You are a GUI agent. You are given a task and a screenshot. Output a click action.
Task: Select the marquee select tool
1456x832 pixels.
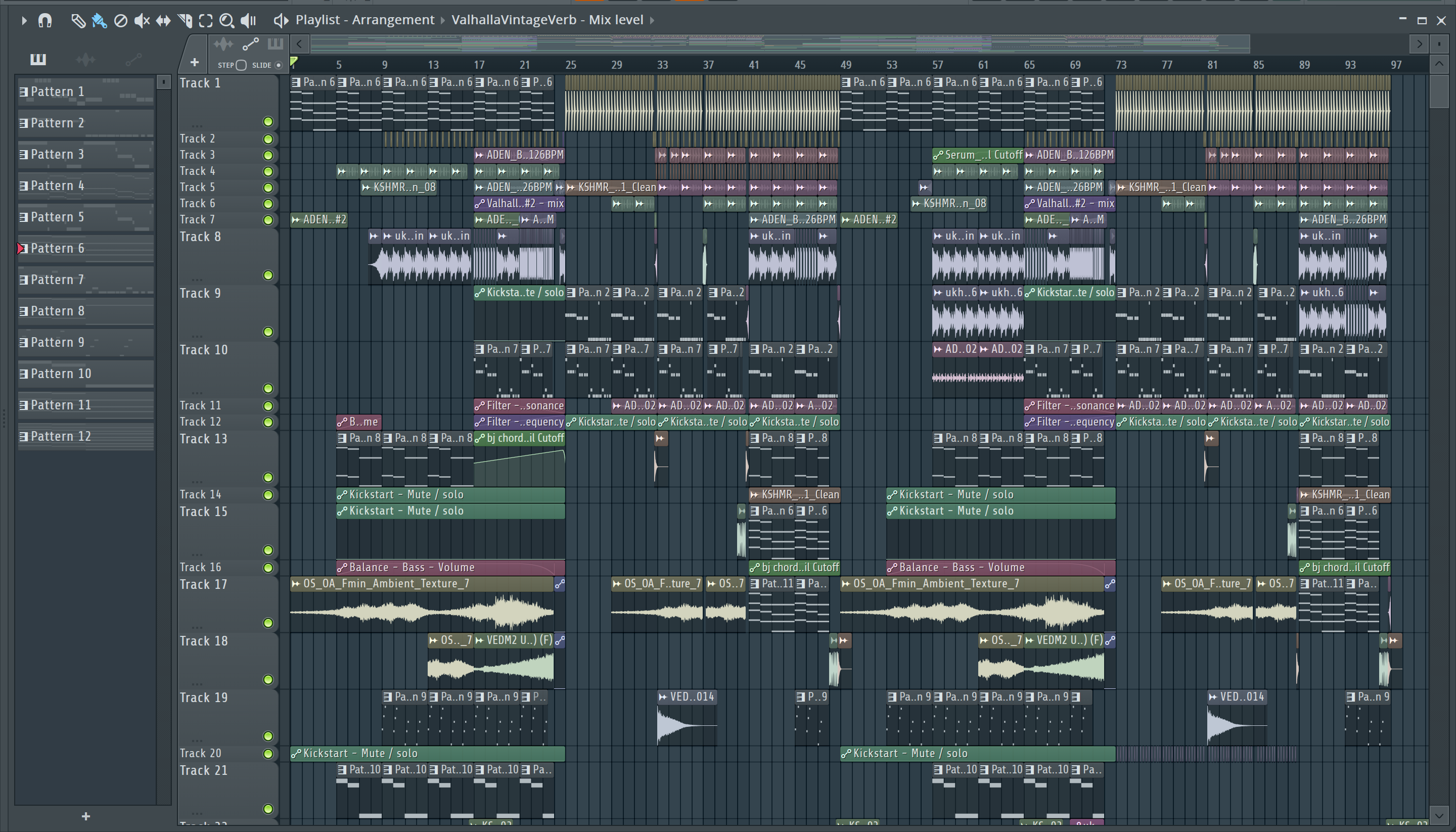point(206,21)
